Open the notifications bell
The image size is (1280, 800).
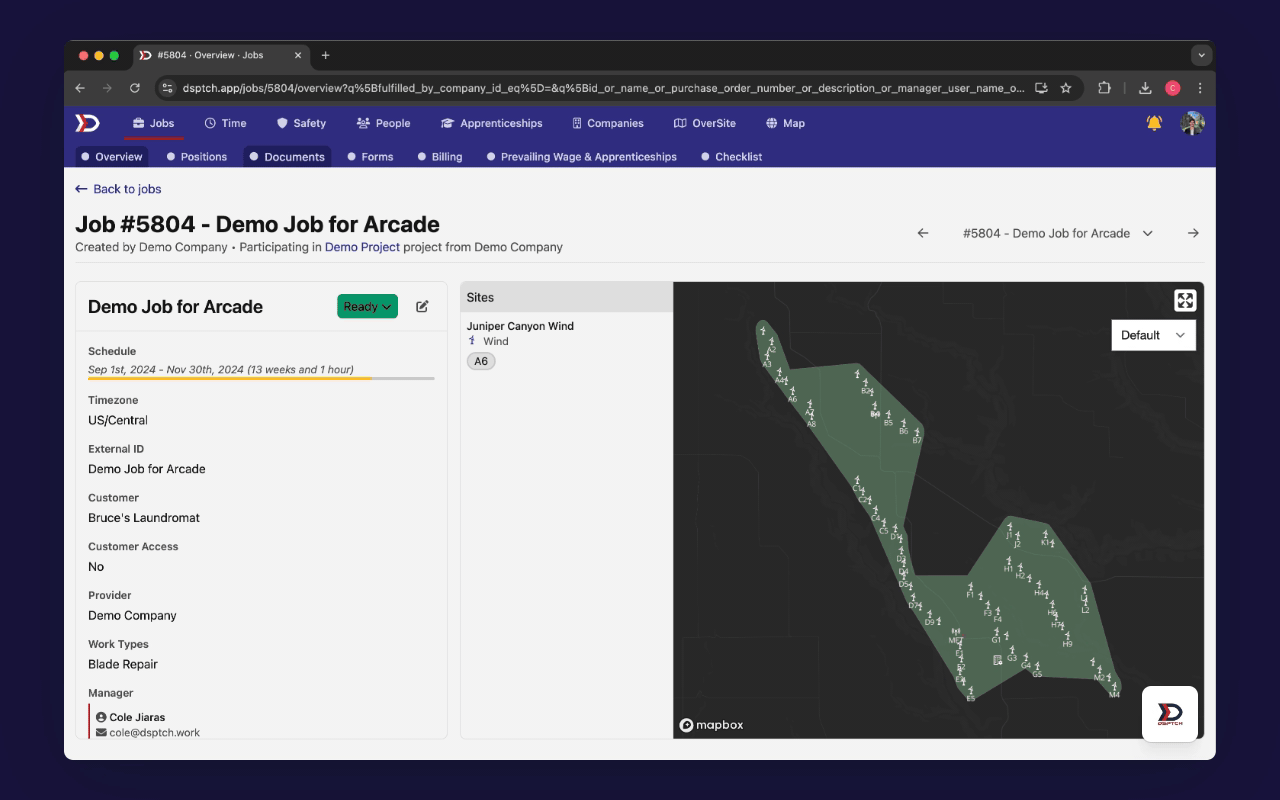click(x=1154, y=123)
